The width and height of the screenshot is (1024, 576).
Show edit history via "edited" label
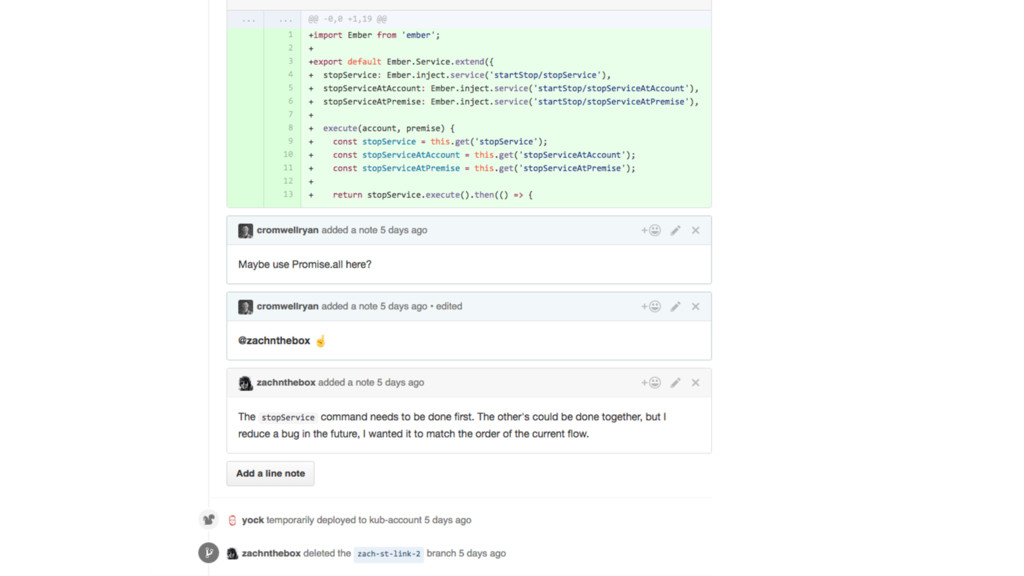pyautogui.click(x=449, y=306)
